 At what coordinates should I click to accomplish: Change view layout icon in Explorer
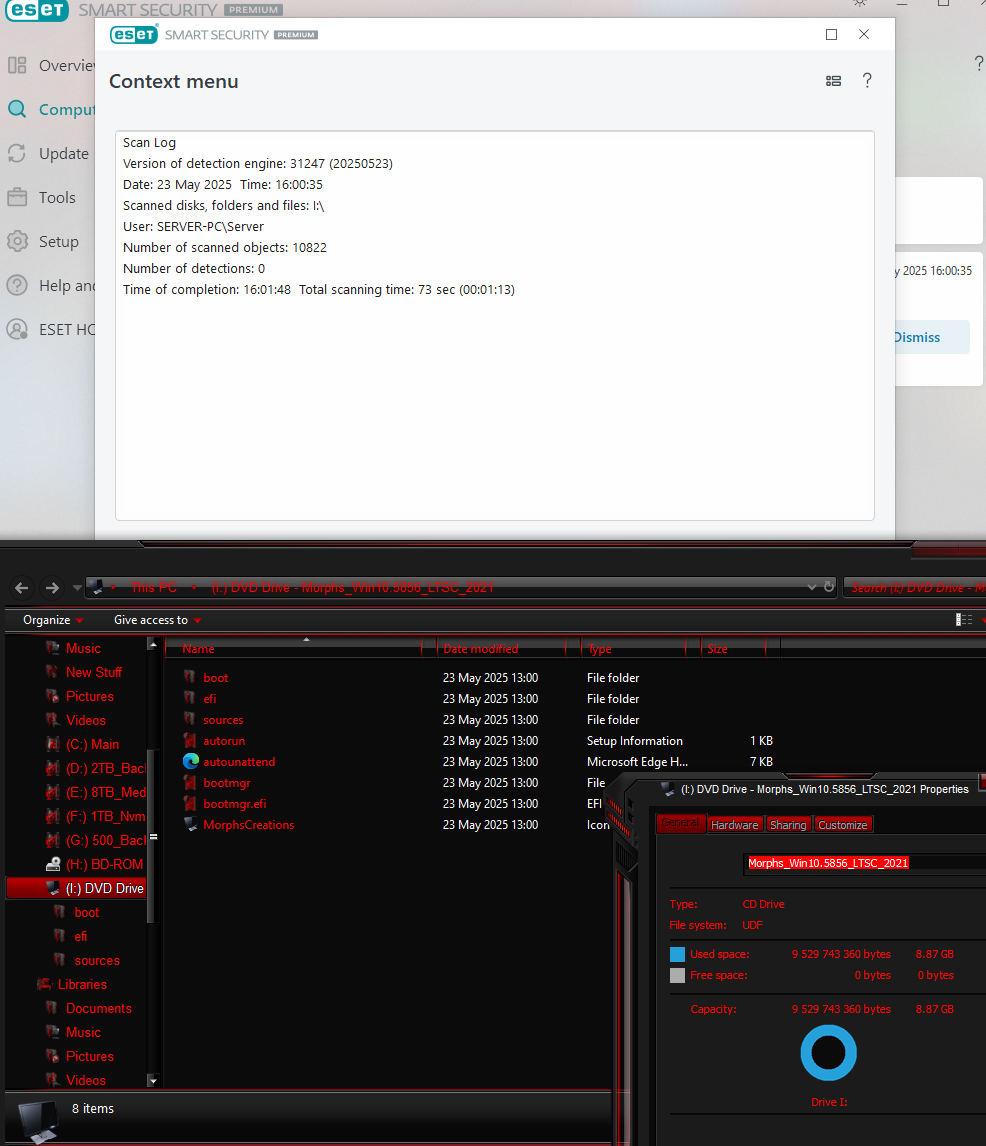(x=964, y=620)
